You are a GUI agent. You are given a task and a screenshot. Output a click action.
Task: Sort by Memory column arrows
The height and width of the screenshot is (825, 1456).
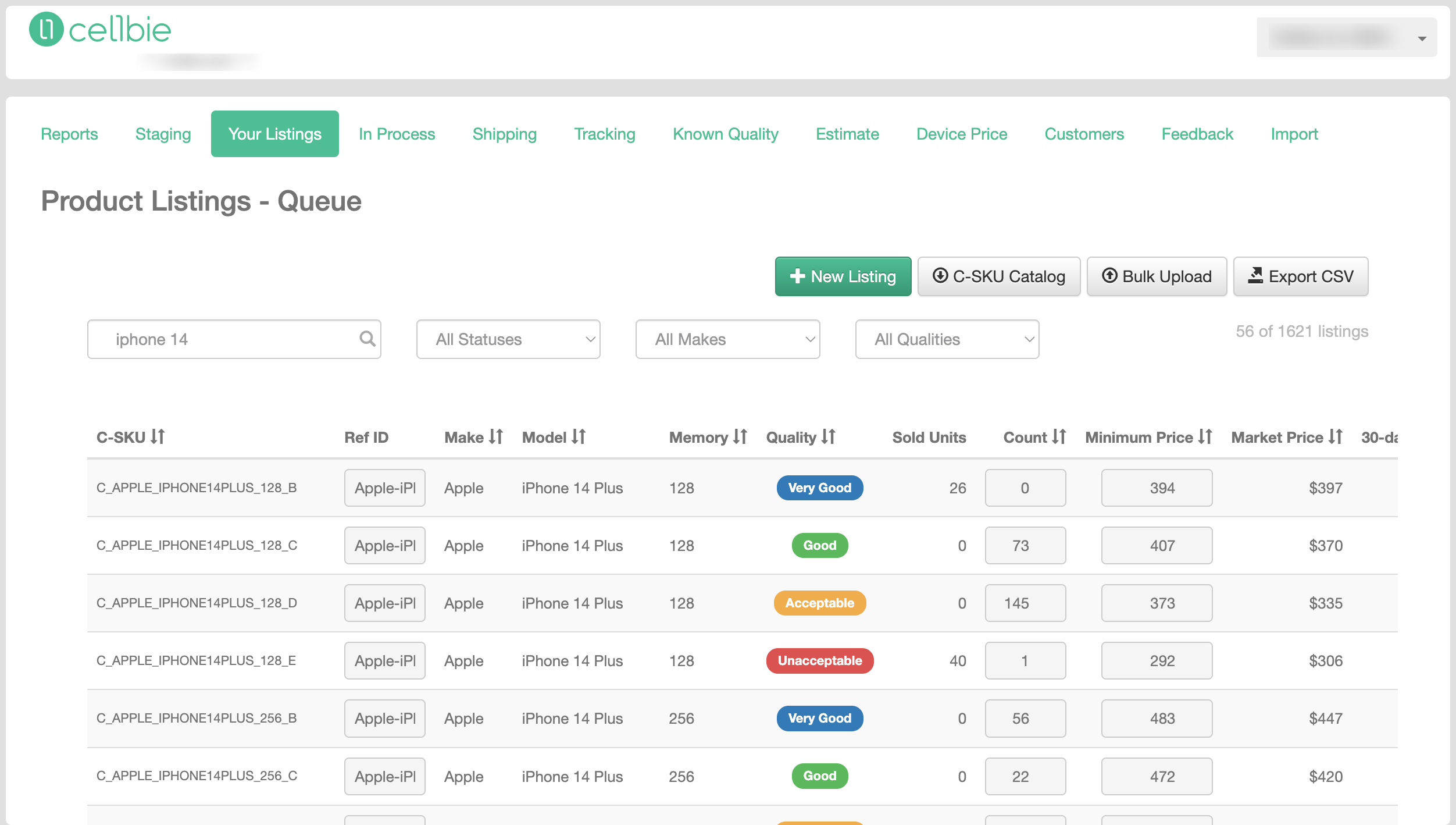740,436
